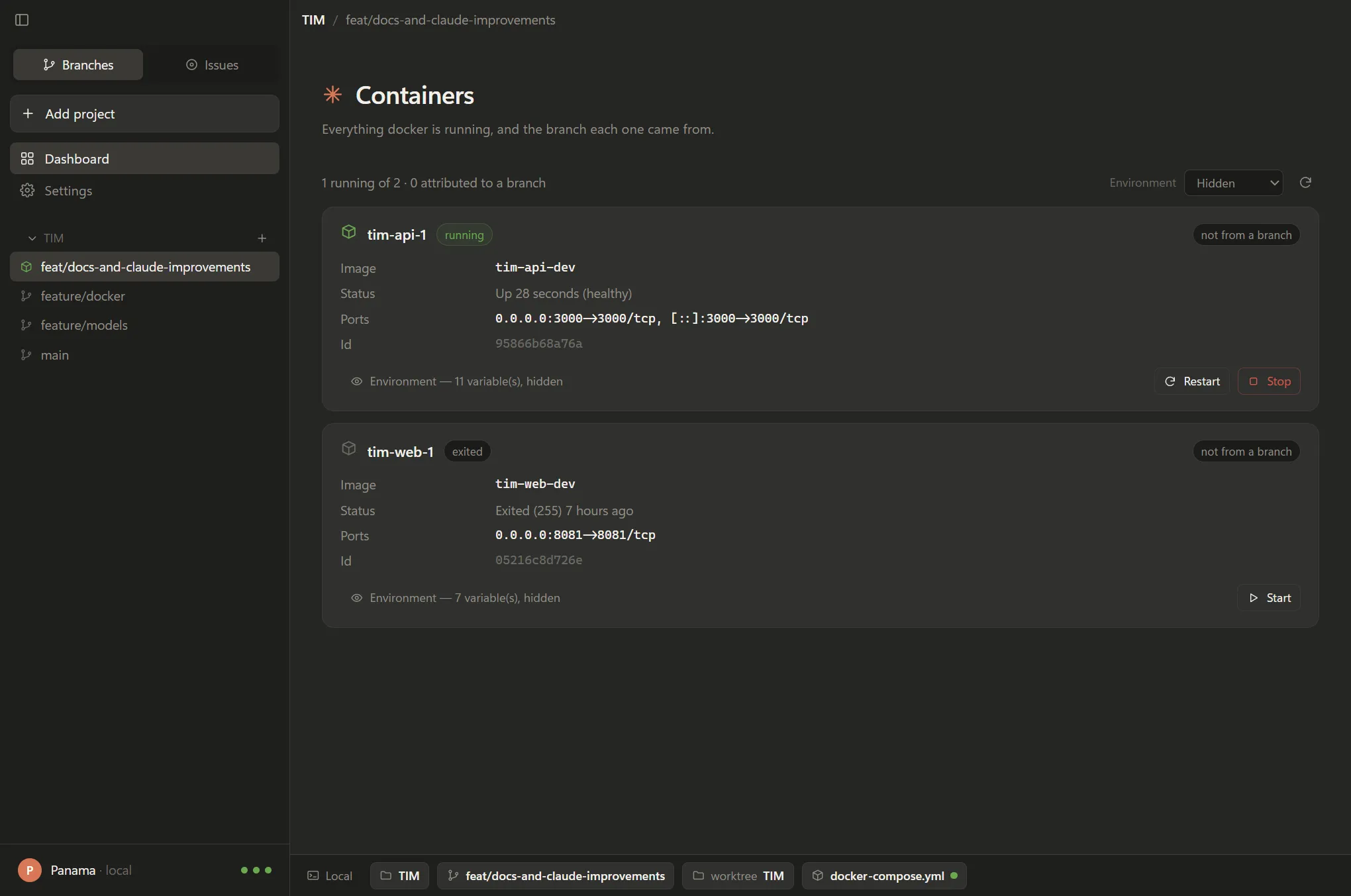Click the tim-api-1 container cube icon
Viewport: 1351px width, 896px height.
pyautogui.click(x=349, y=232)
